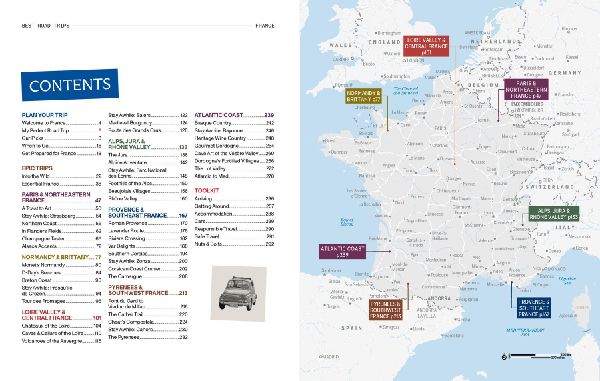This screenshot has width=600, height=381.
Task: Click Route des Grands Crus entry
Action: 148,130
